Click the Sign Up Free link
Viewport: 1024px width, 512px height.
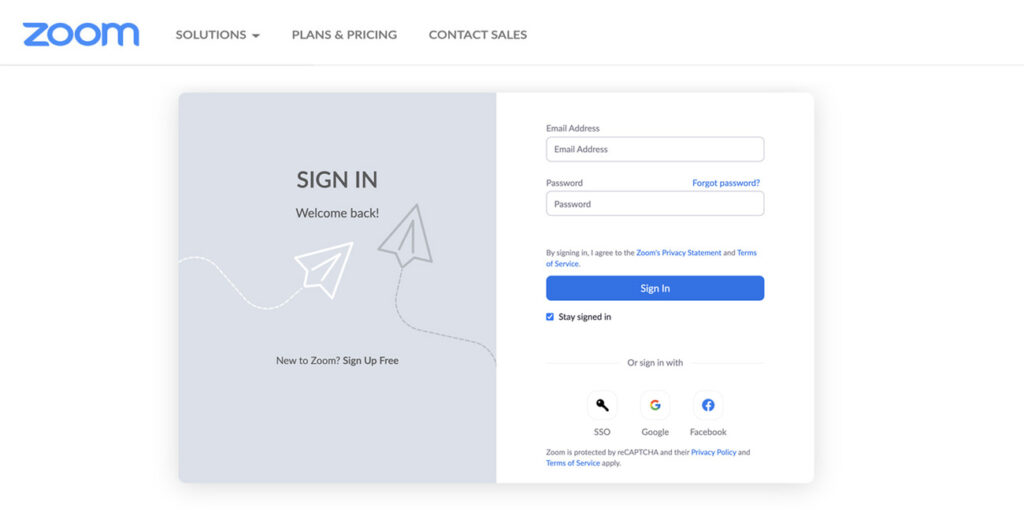point(370,361)
